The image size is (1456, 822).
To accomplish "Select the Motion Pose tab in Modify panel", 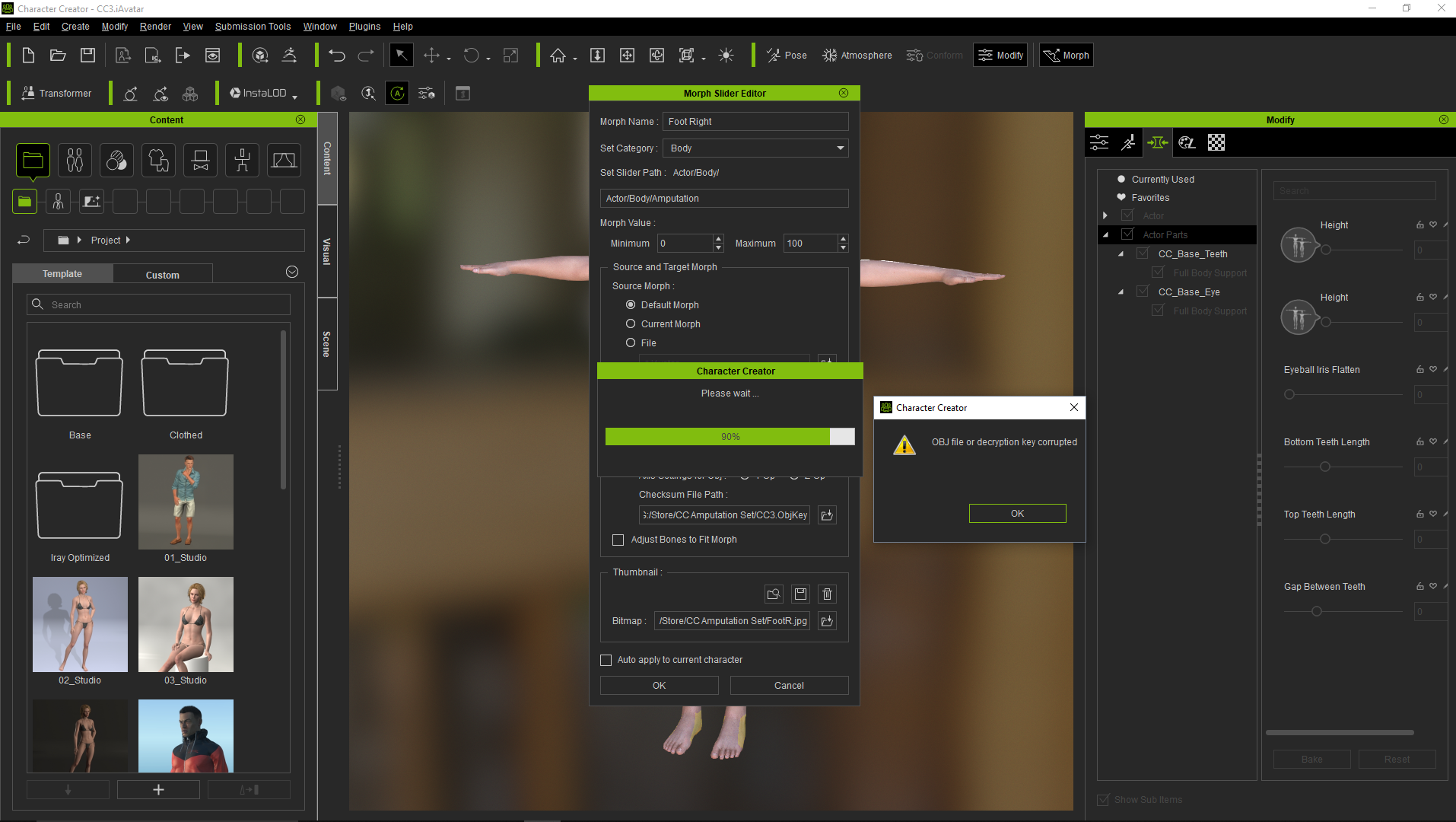I will [1128, 142].
